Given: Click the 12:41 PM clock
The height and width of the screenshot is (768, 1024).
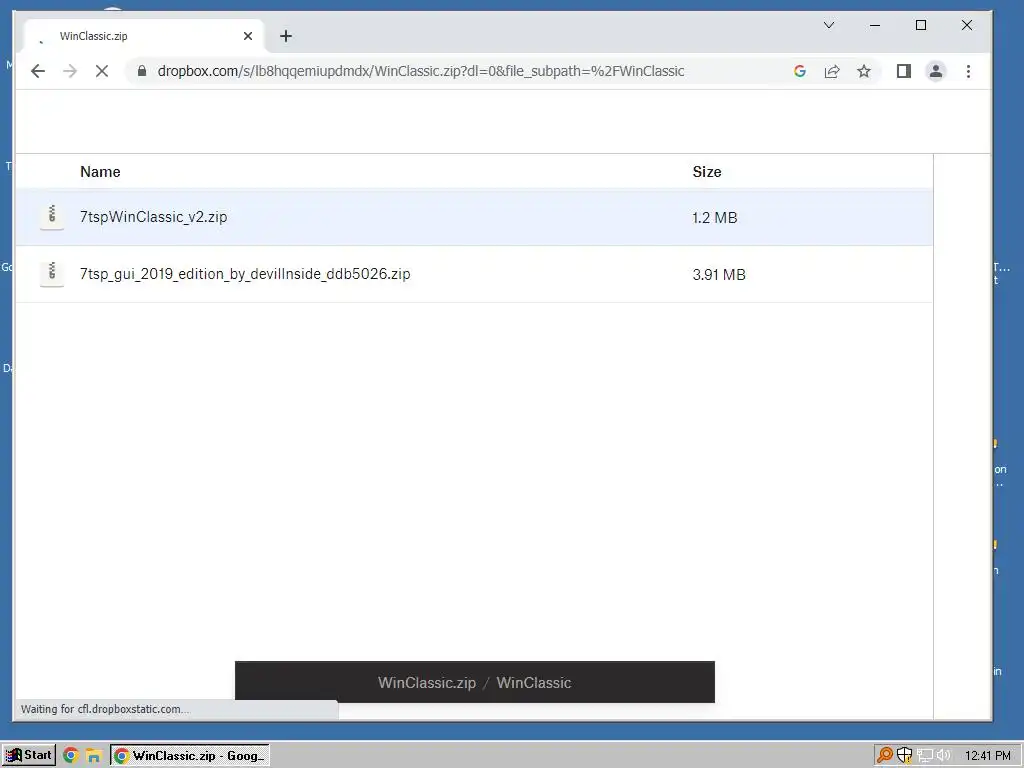Looking at the screenshot, I should pos(987,756).
